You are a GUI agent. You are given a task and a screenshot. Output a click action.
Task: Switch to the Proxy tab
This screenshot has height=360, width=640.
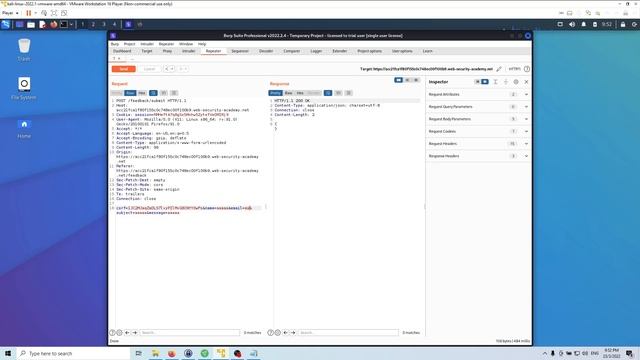coord(167,51)
